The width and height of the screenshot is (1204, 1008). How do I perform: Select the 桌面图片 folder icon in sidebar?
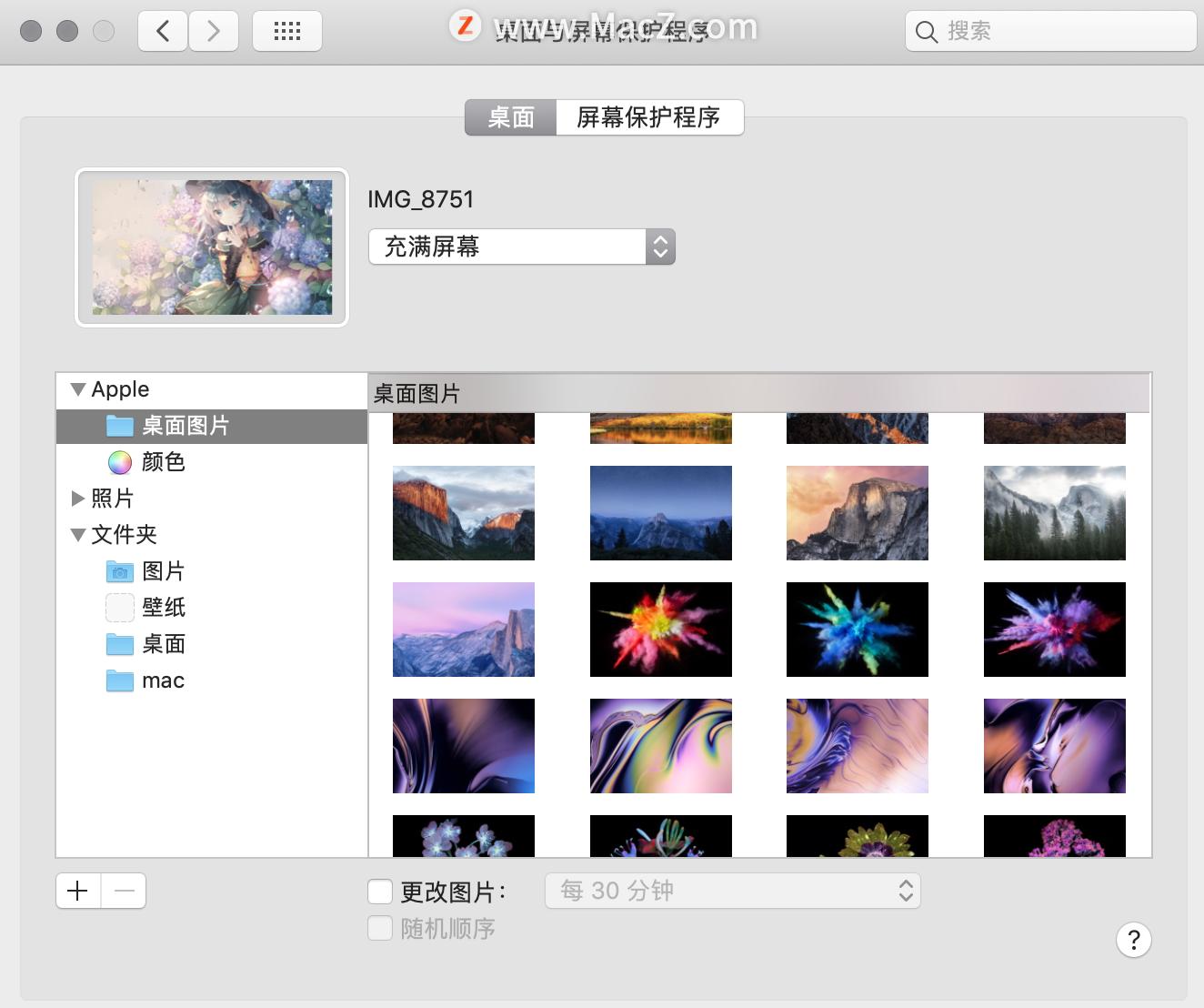point(119,425)
